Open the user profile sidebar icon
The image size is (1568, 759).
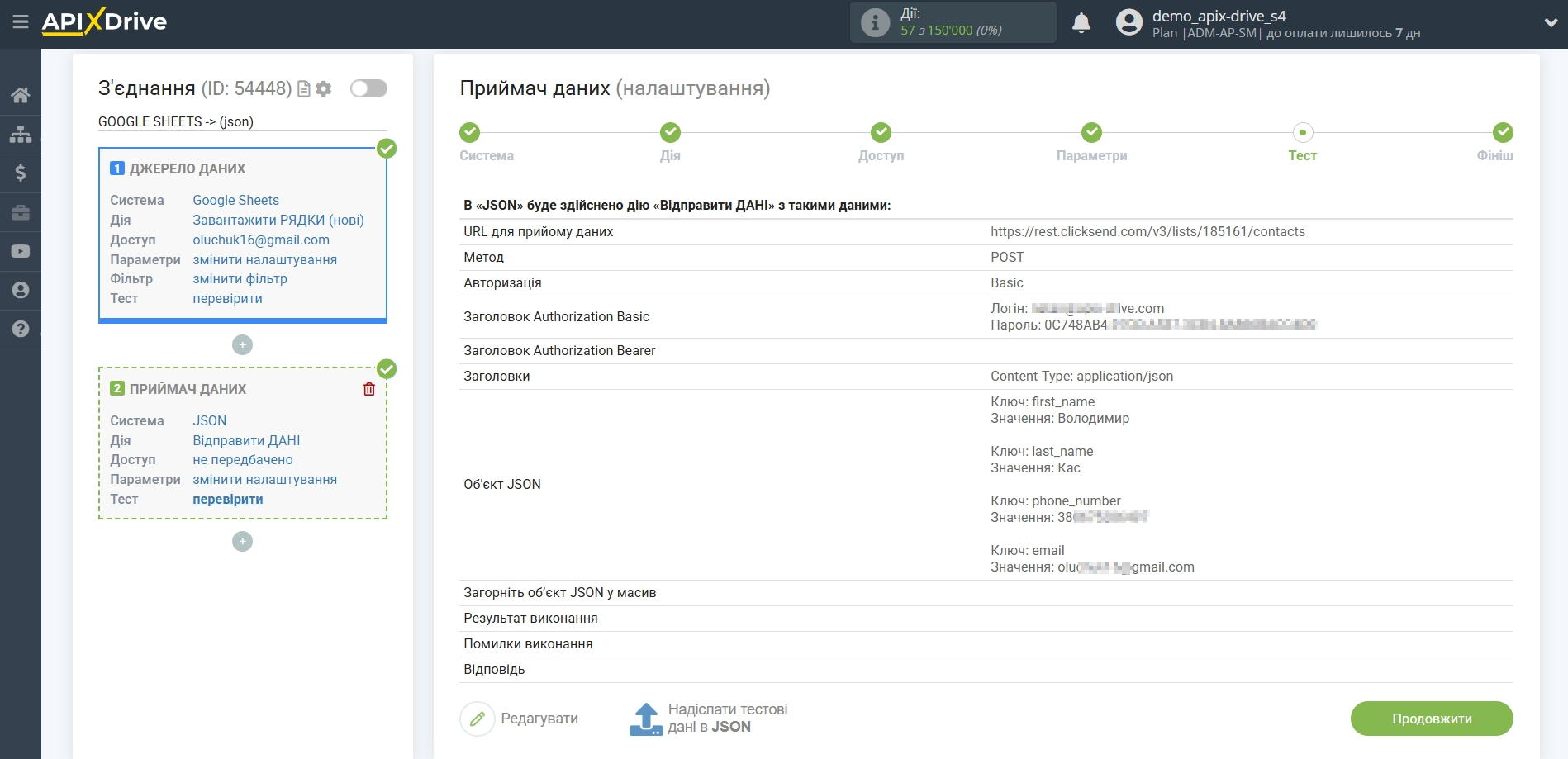coord(21,290)
